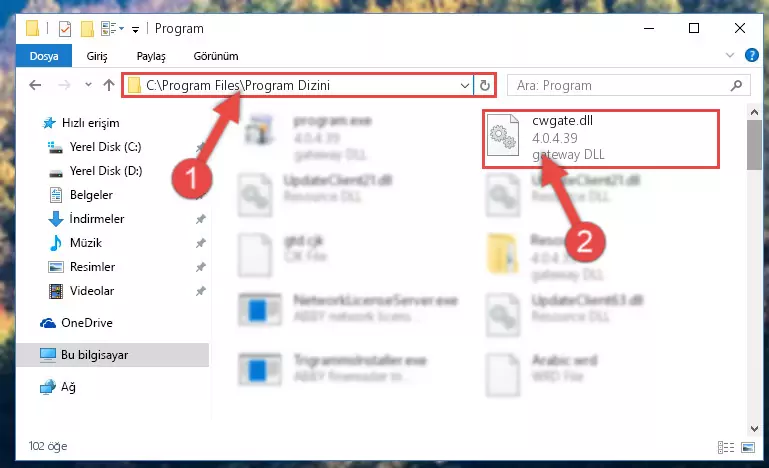Navigate to Yerel Disk (D:)
This screenshot has width=769, height=468.
[x=106, y=171]
